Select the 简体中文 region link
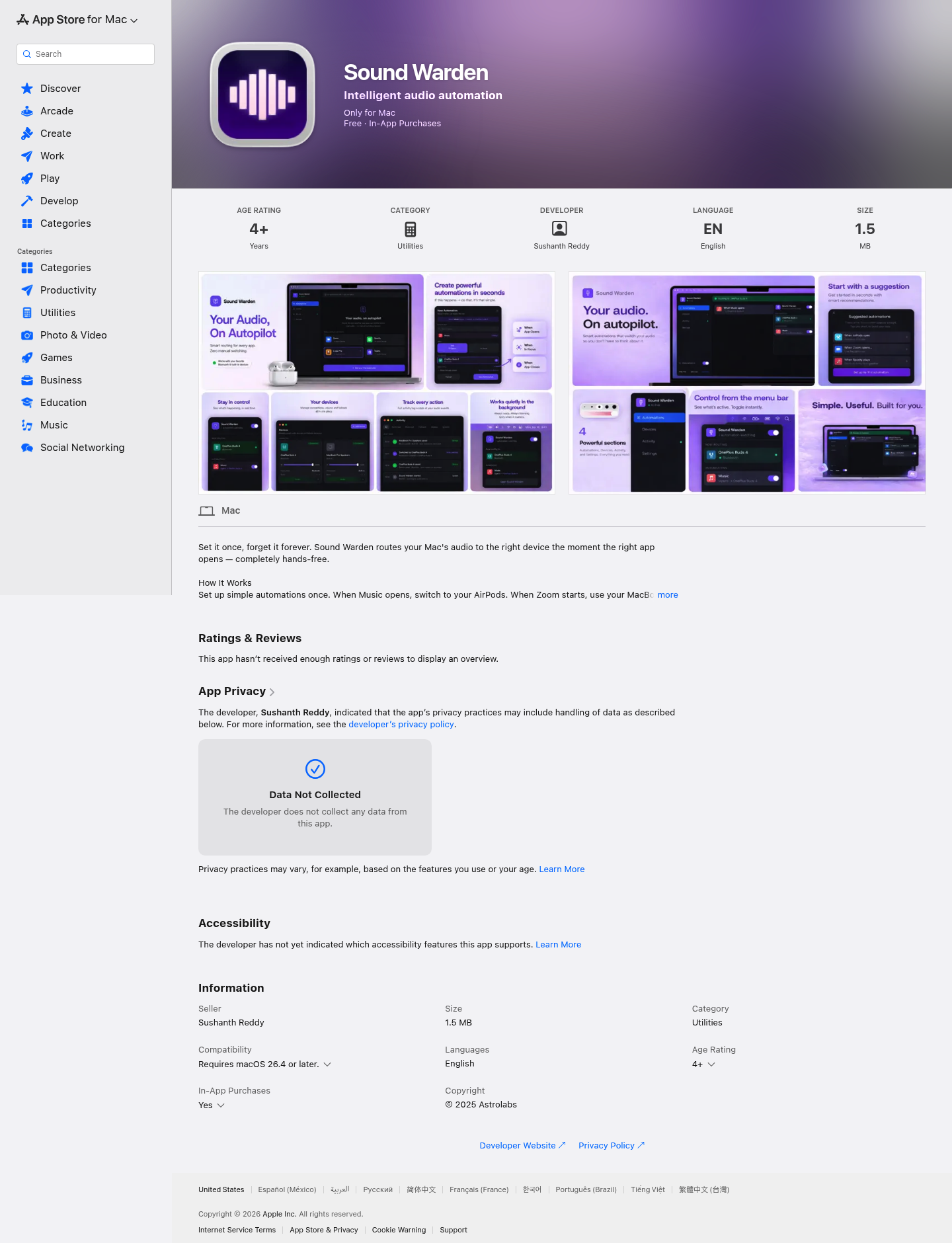952x1243 pixels. coord(421,1190)
